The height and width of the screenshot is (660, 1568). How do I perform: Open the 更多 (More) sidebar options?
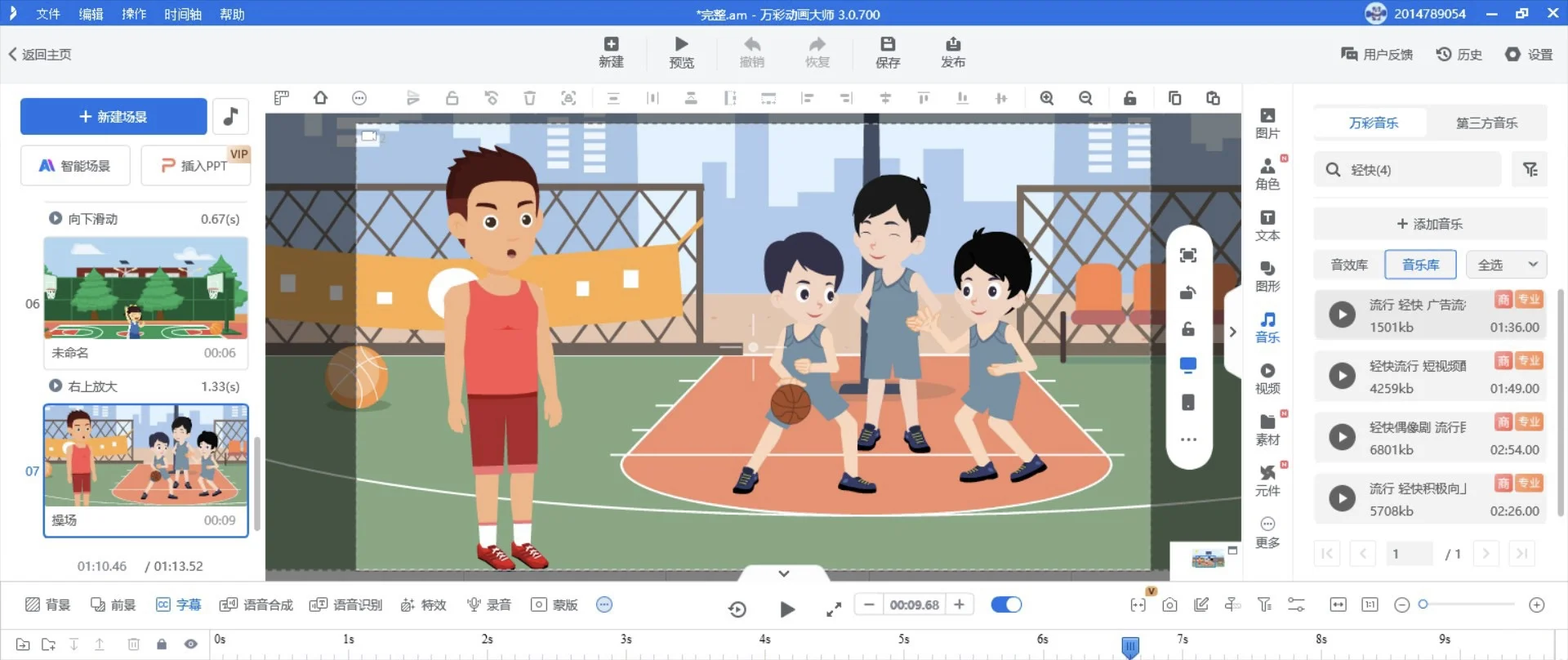(1267, 532)
